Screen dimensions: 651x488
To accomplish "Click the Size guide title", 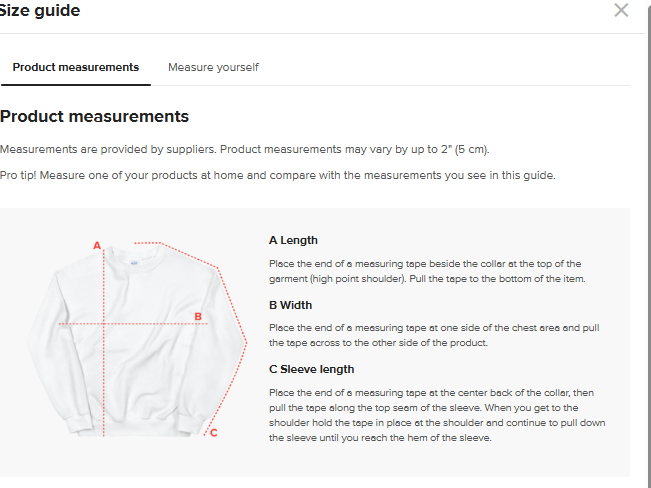I will point(40,11).
